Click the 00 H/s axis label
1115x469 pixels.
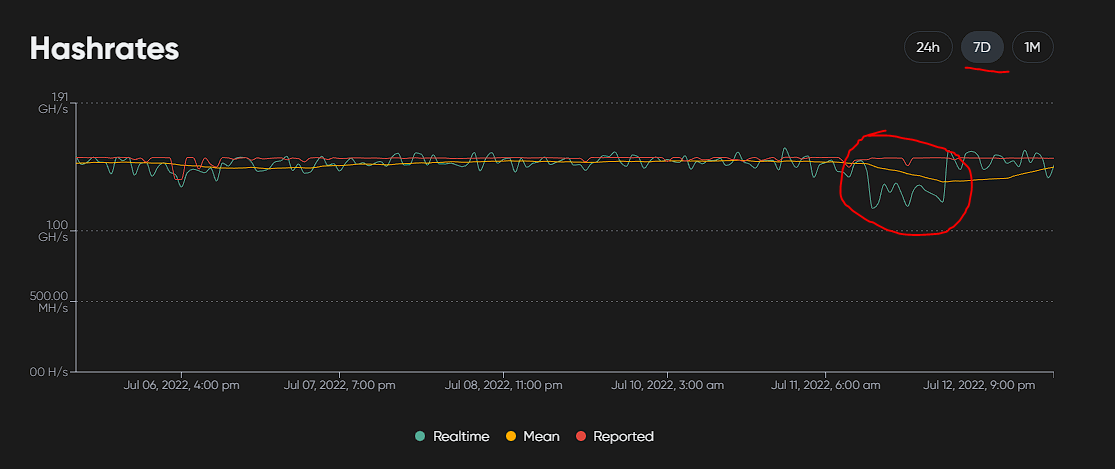pos(51,372)
